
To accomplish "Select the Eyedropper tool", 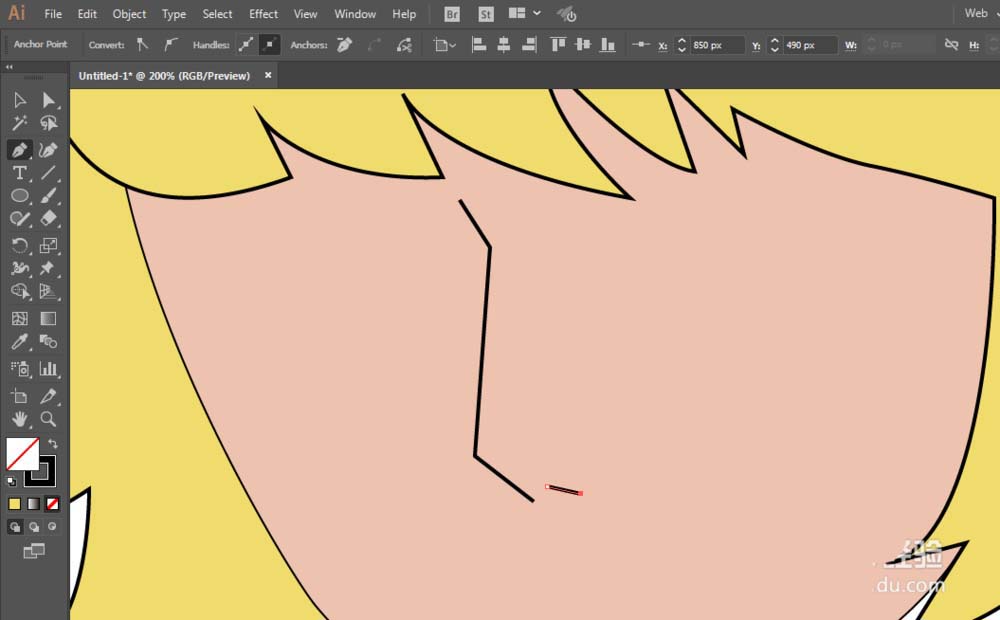I will click(x=20, y=342).
